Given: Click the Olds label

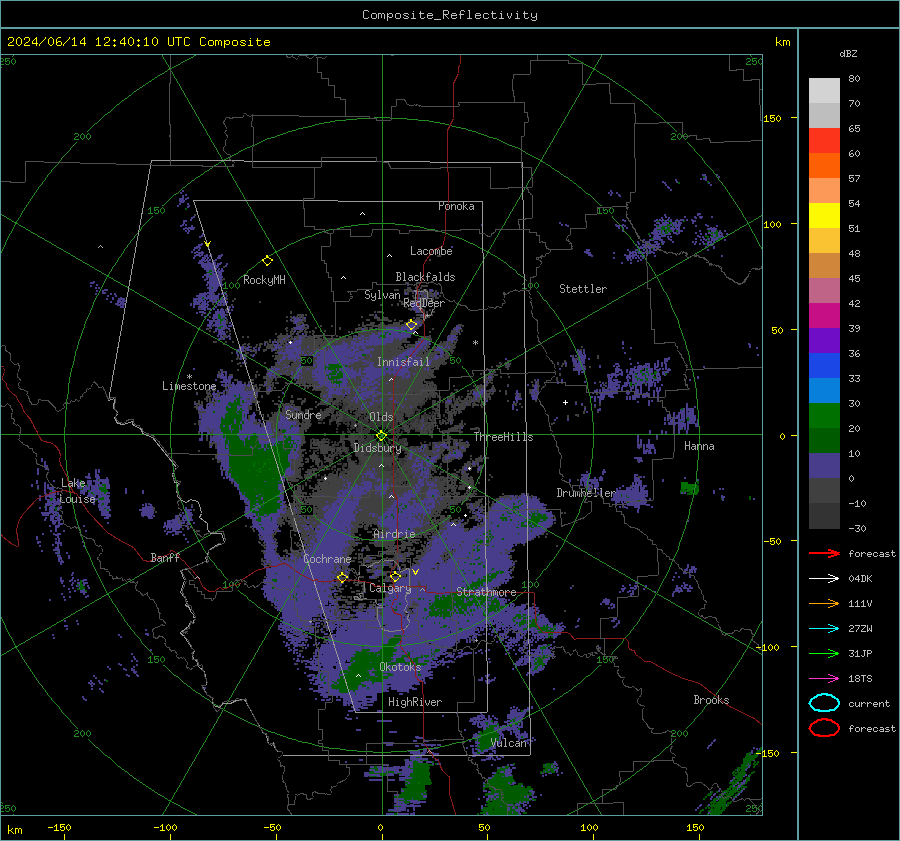Looking at the screenshot, I should [x=381, y=417].
